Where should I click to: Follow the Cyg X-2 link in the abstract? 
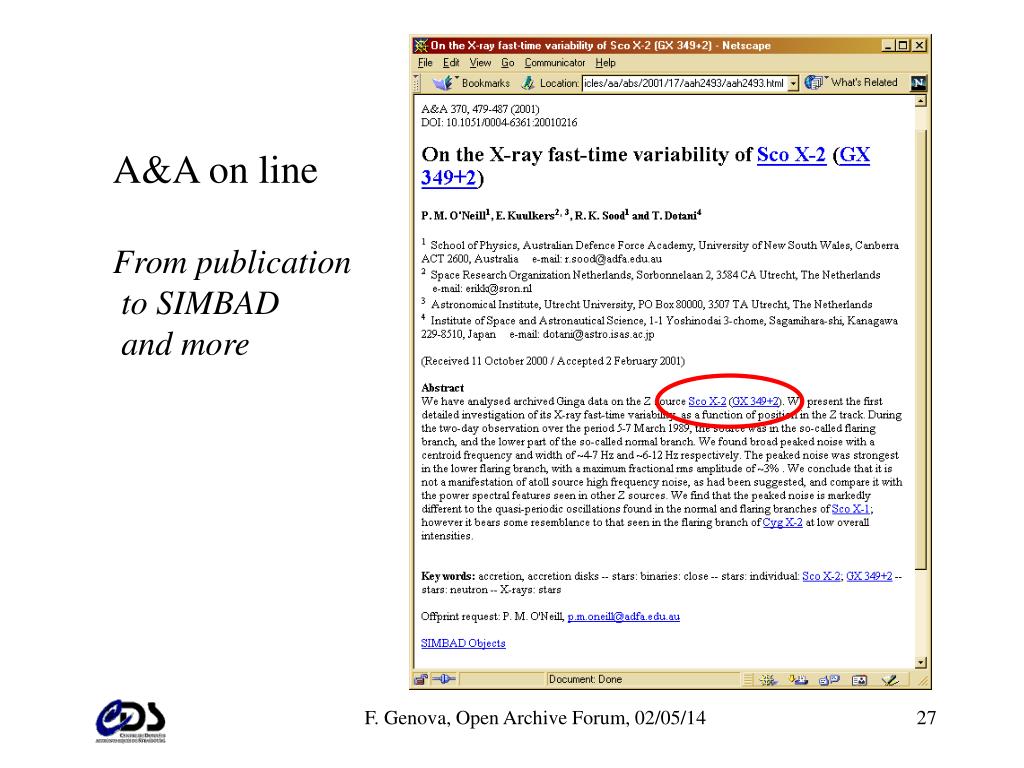[782, 522]
